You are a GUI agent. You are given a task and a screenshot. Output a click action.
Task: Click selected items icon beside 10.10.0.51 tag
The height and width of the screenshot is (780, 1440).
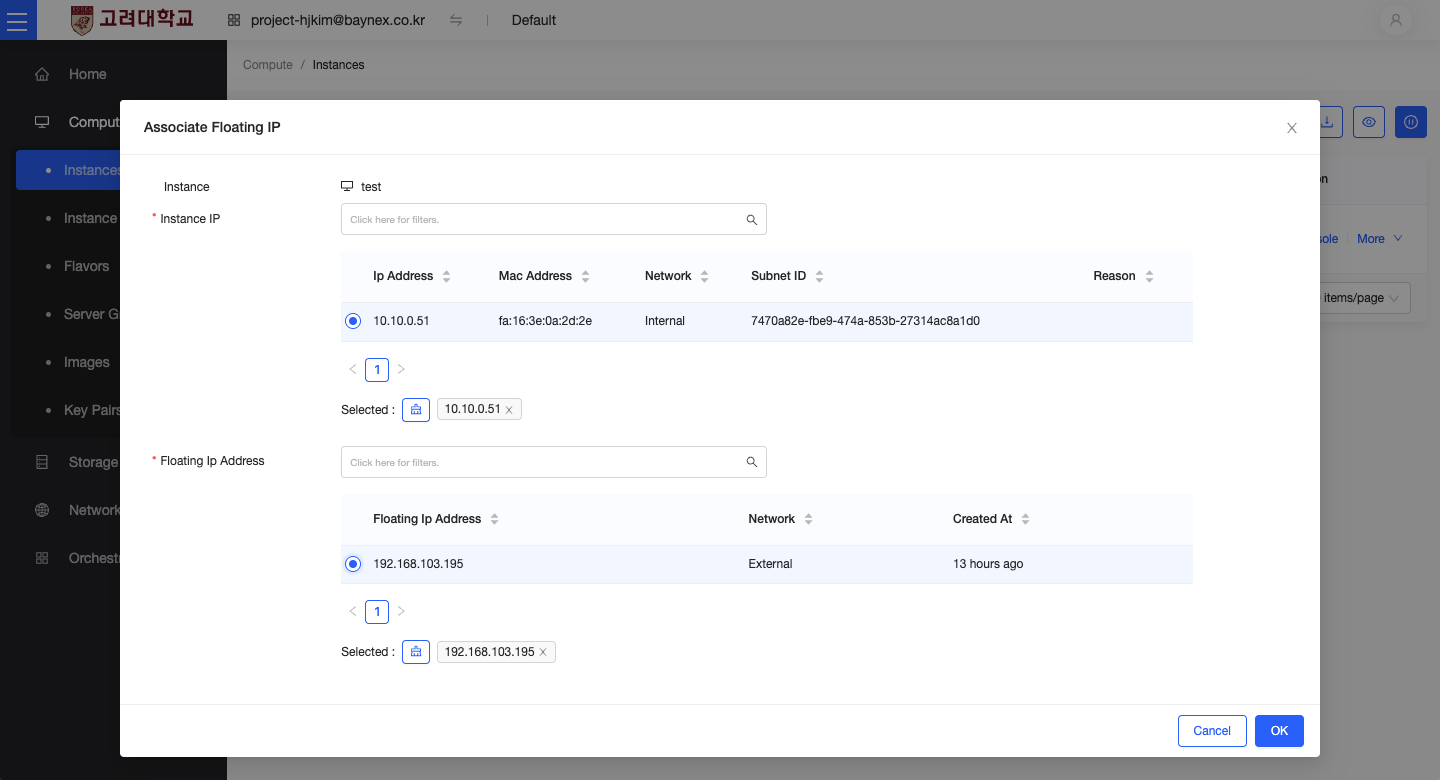[x=416, y=410]
